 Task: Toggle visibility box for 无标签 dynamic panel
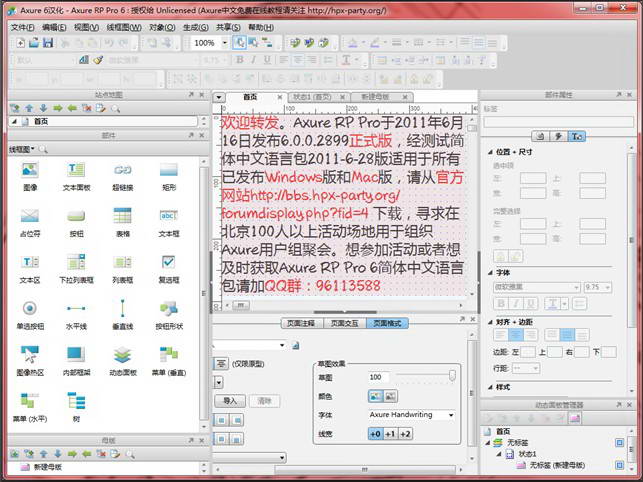[x=620, y=443]
